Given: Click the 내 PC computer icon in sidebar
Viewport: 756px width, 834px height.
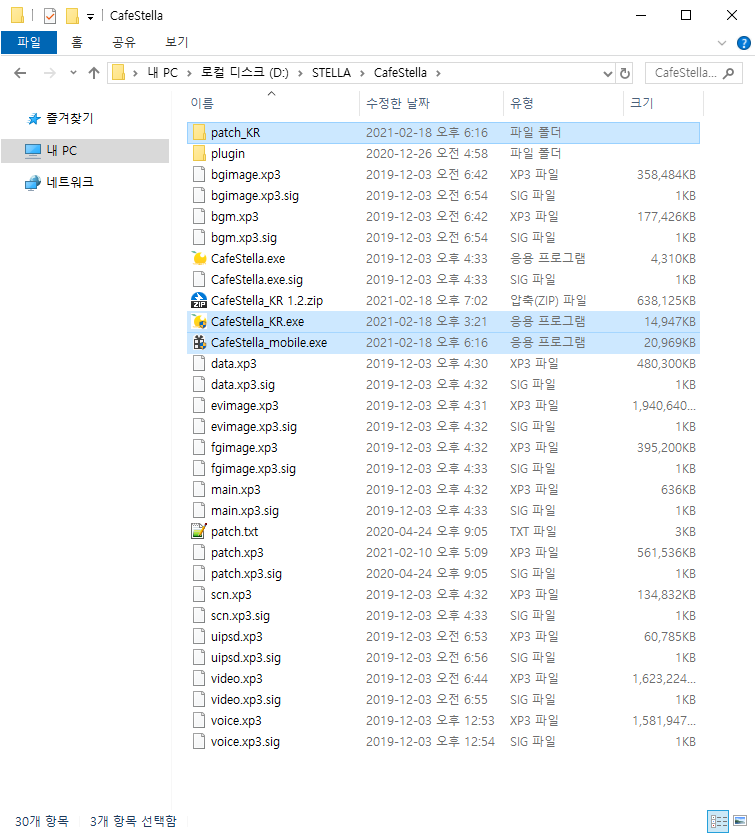Looking at the screenshot, I should coord(33,151).
